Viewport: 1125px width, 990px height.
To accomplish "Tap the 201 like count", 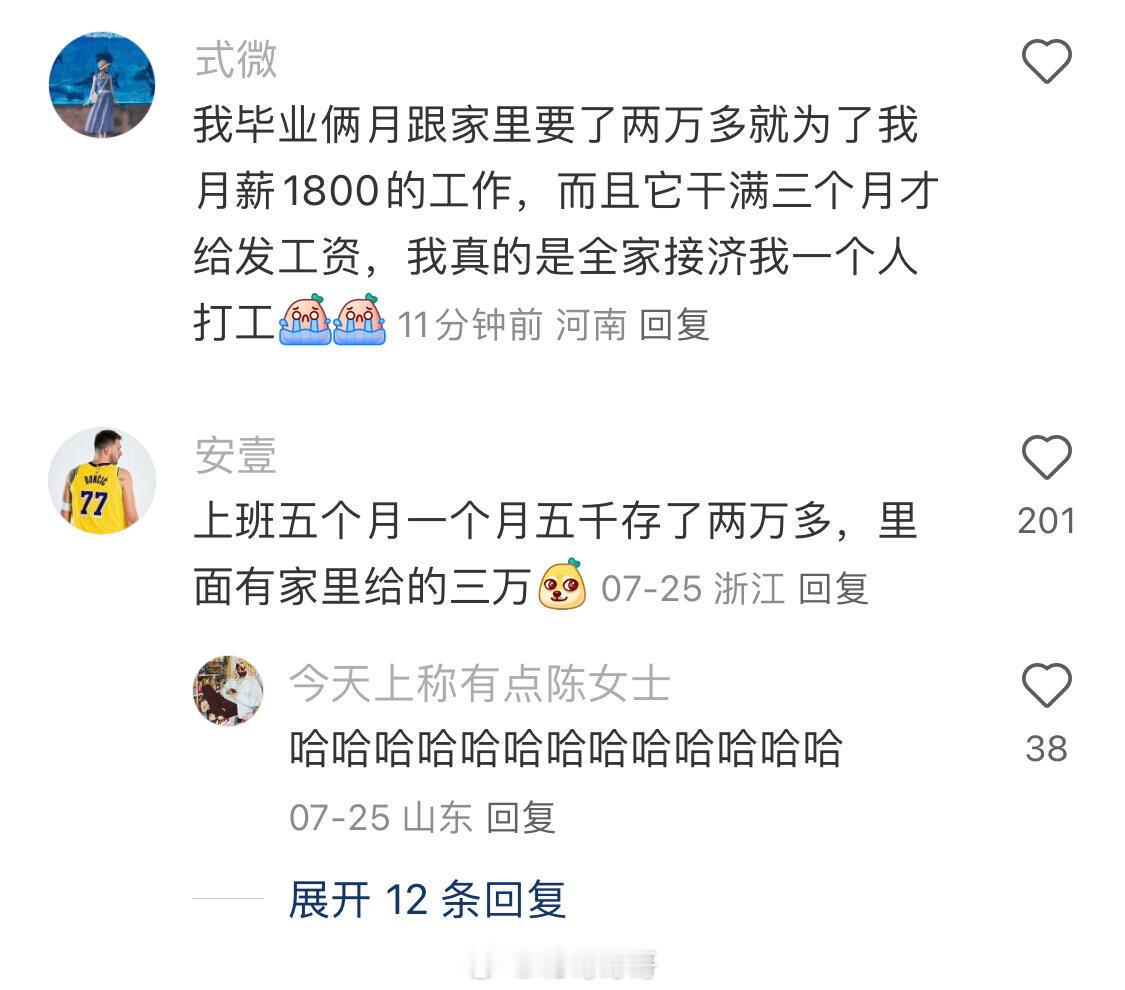I will (x=1046, y=521).
